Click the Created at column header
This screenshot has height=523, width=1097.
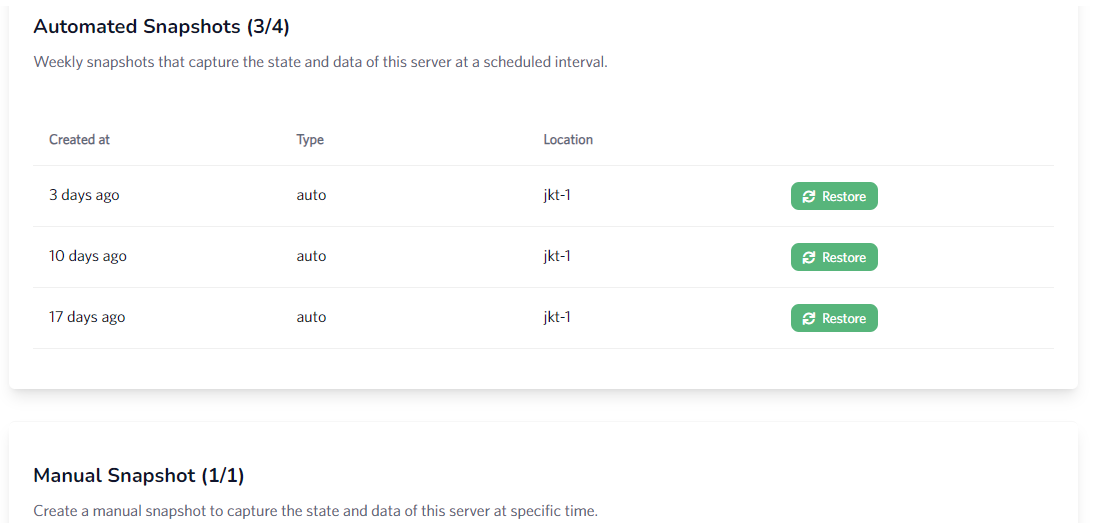click(x=79, y=139)
